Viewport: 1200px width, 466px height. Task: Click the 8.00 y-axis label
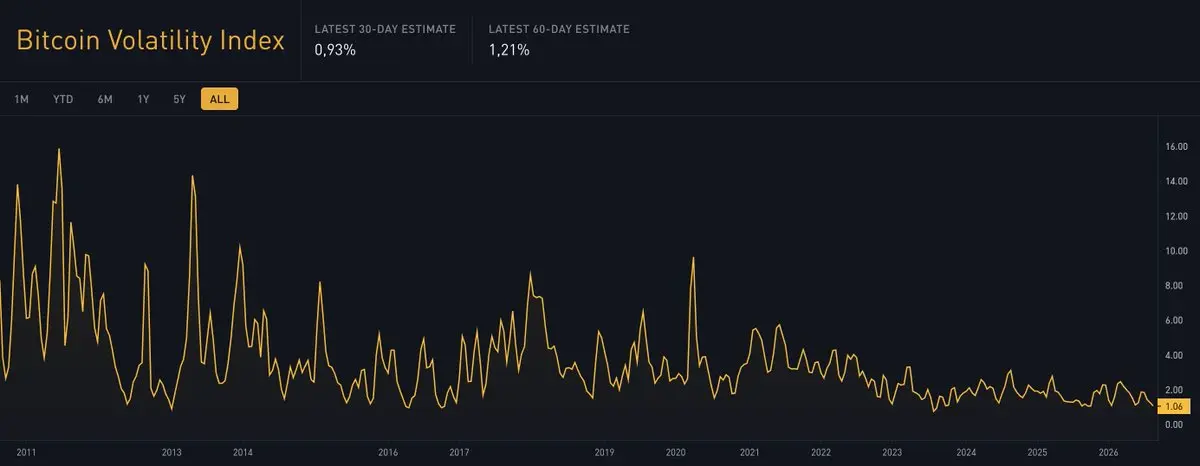click(x=1176, y=286)
